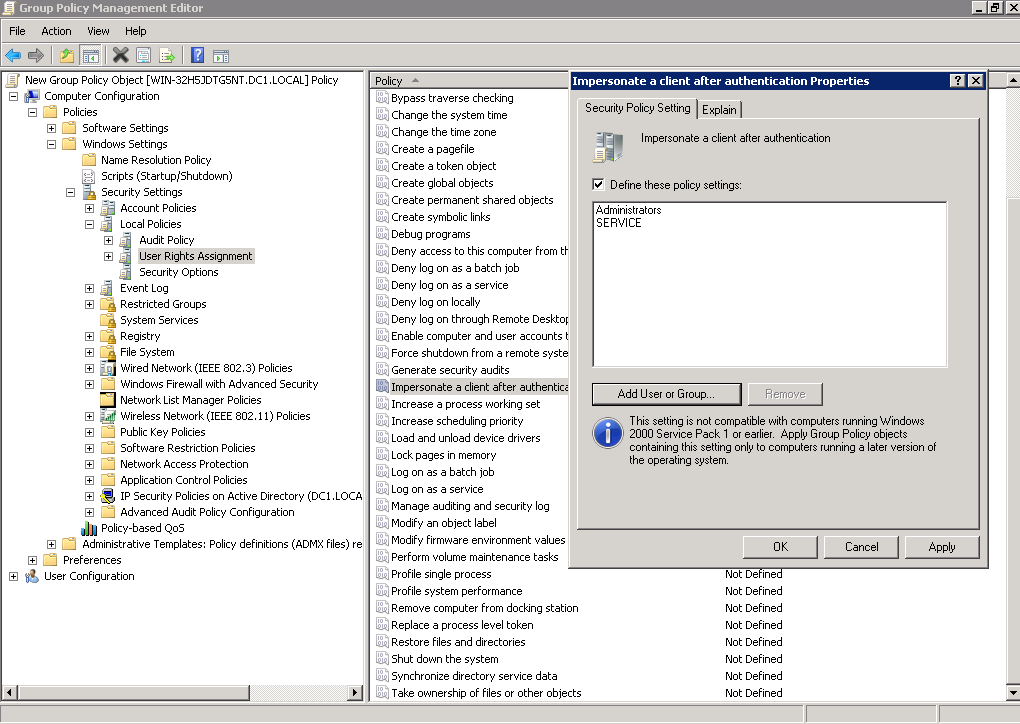Select SERVICE entry in the policy list
1020x724 pixels.
pyautogui.click(x=619, y=223)
